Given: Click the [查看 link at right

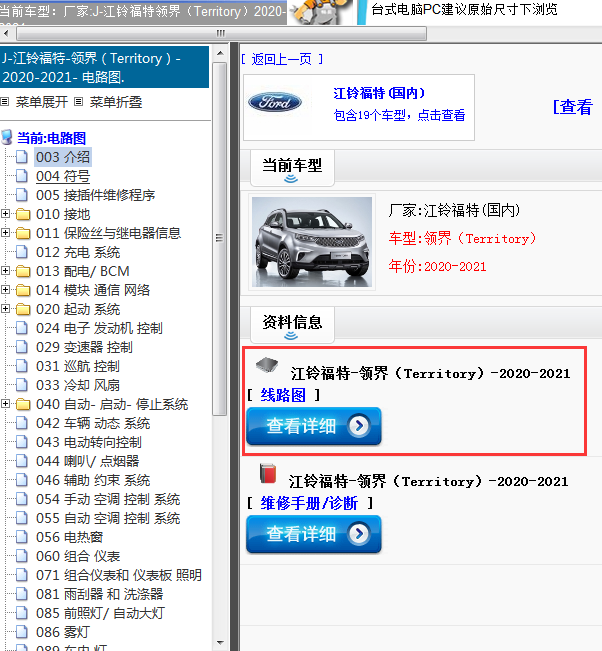Looking at the screenshot, I should (x=573, y=107).
